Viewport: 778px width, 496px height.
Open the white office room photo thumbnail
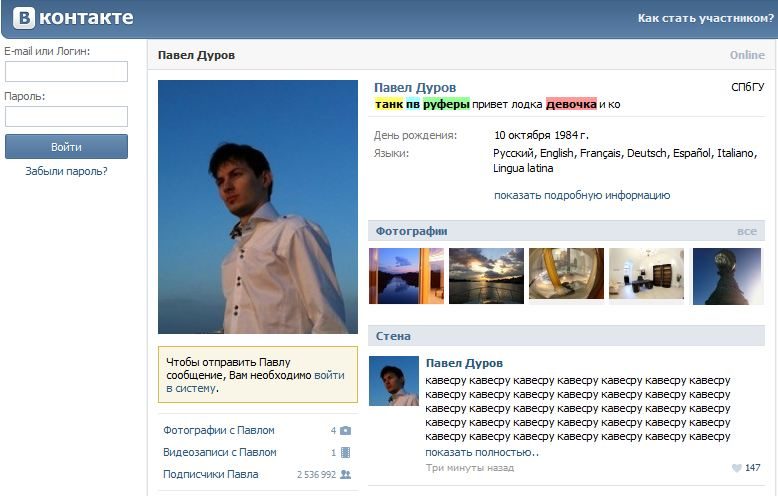[647, 276]
